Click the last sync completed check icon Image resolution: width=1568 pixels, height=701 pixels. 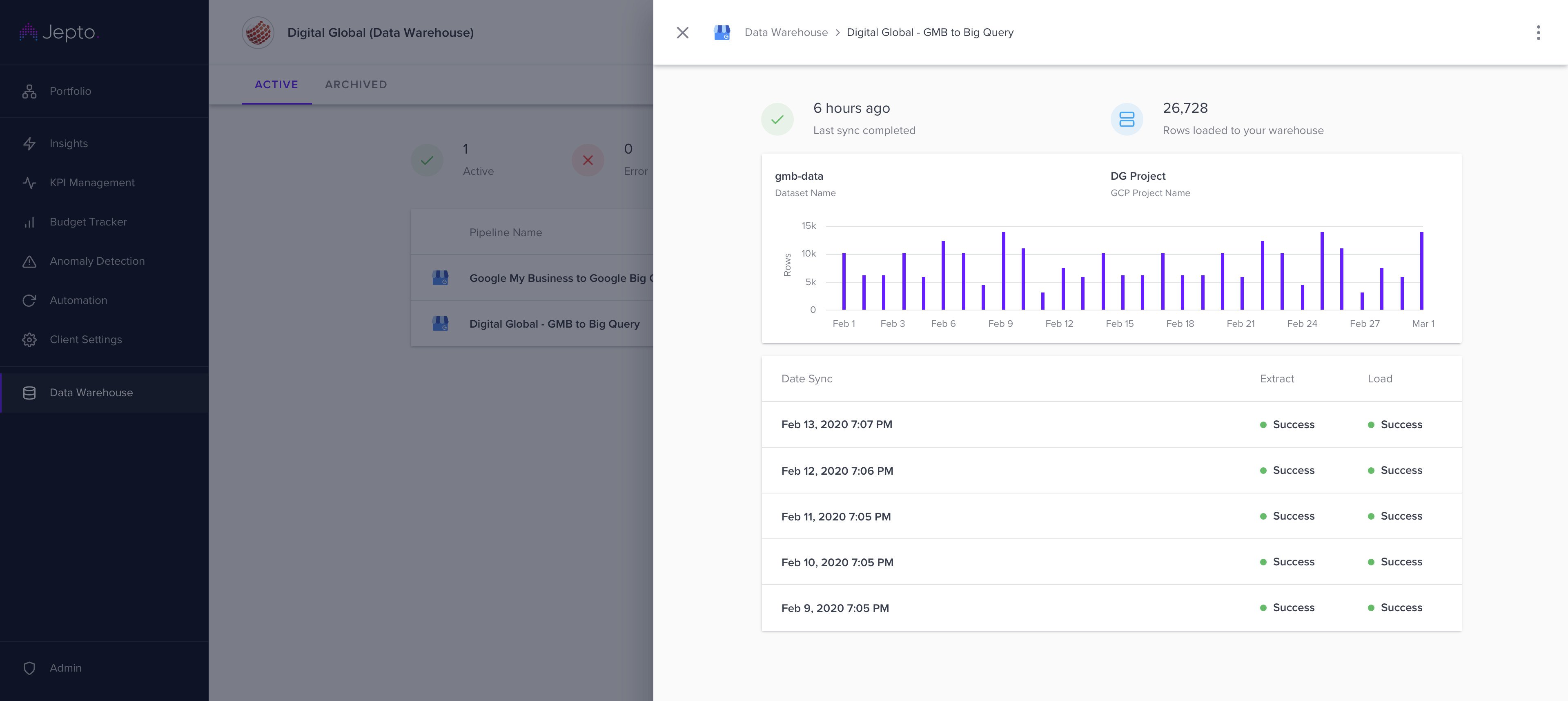(777, 119)
